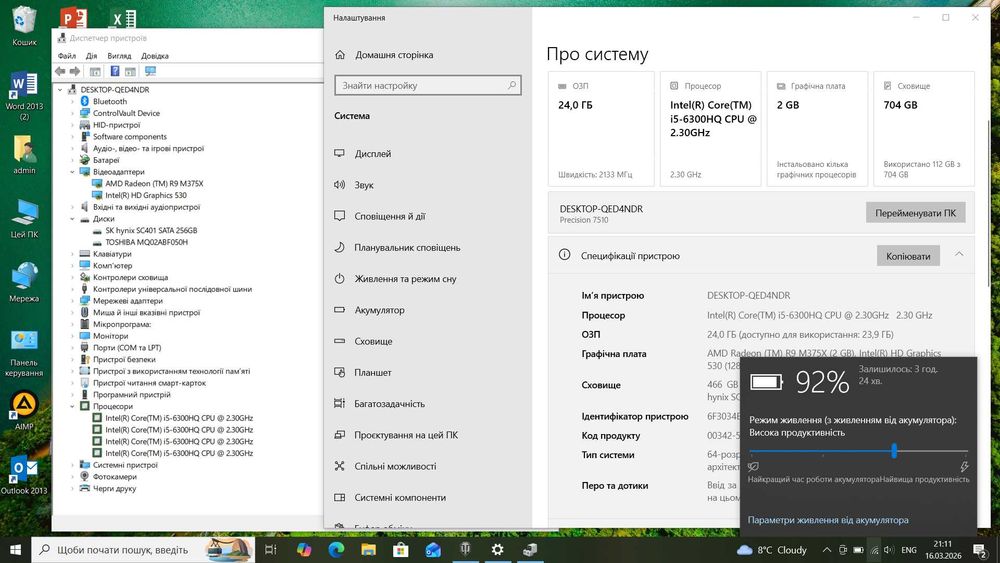1000x563 pixels.
Task: Open Copilot from the taskbar
Action: pyautogui.click(x=304, y=550)
